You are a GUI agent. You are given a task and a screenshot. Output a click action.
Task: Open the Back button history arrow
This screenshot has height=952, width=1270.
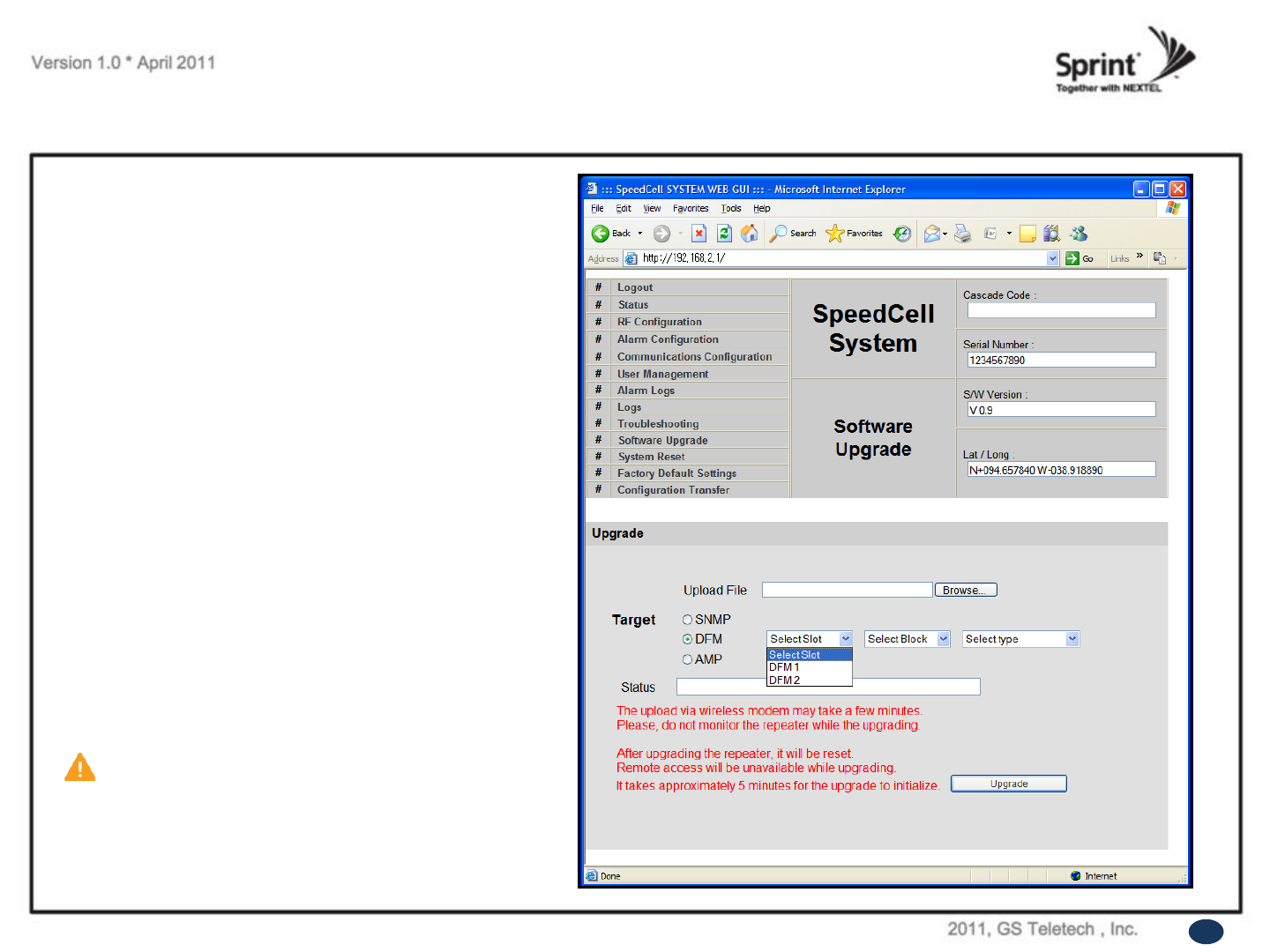coord(640,234)
